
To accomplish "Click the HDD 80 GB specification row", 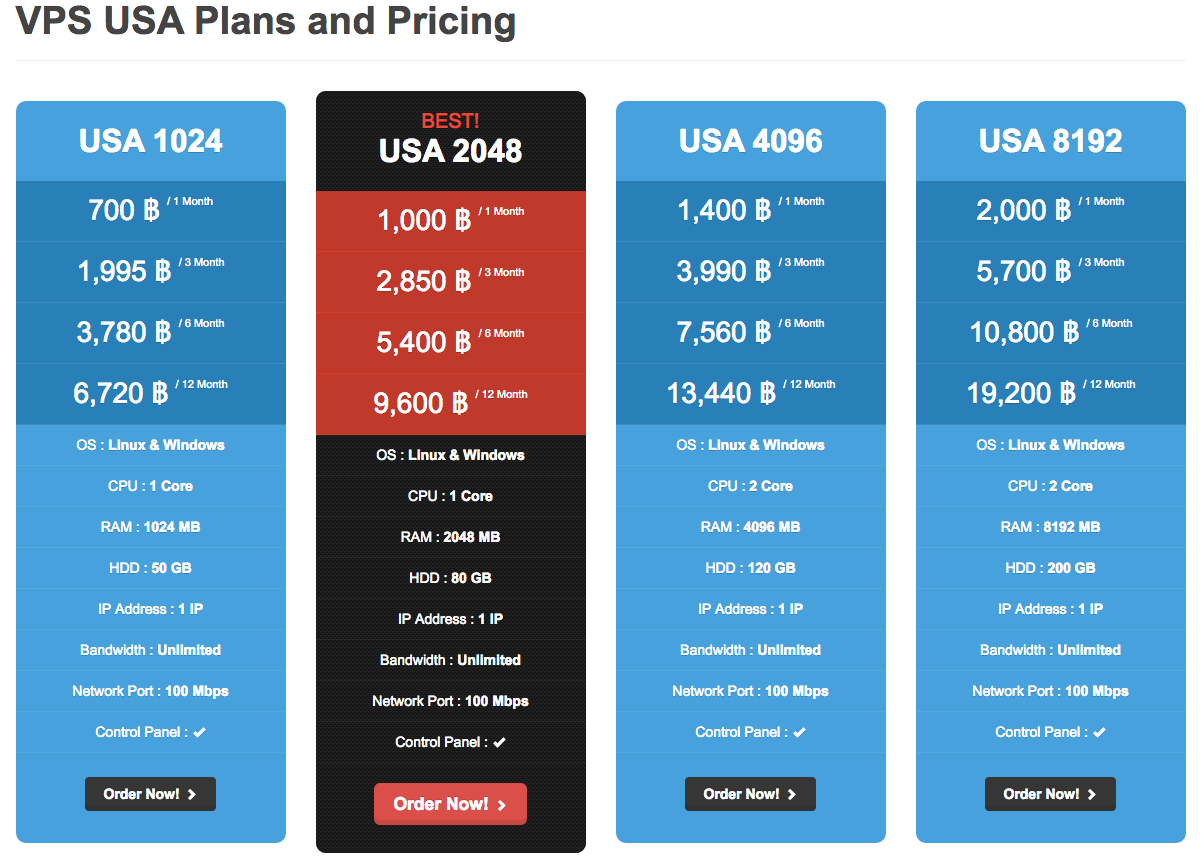I will tap(450, 578).
